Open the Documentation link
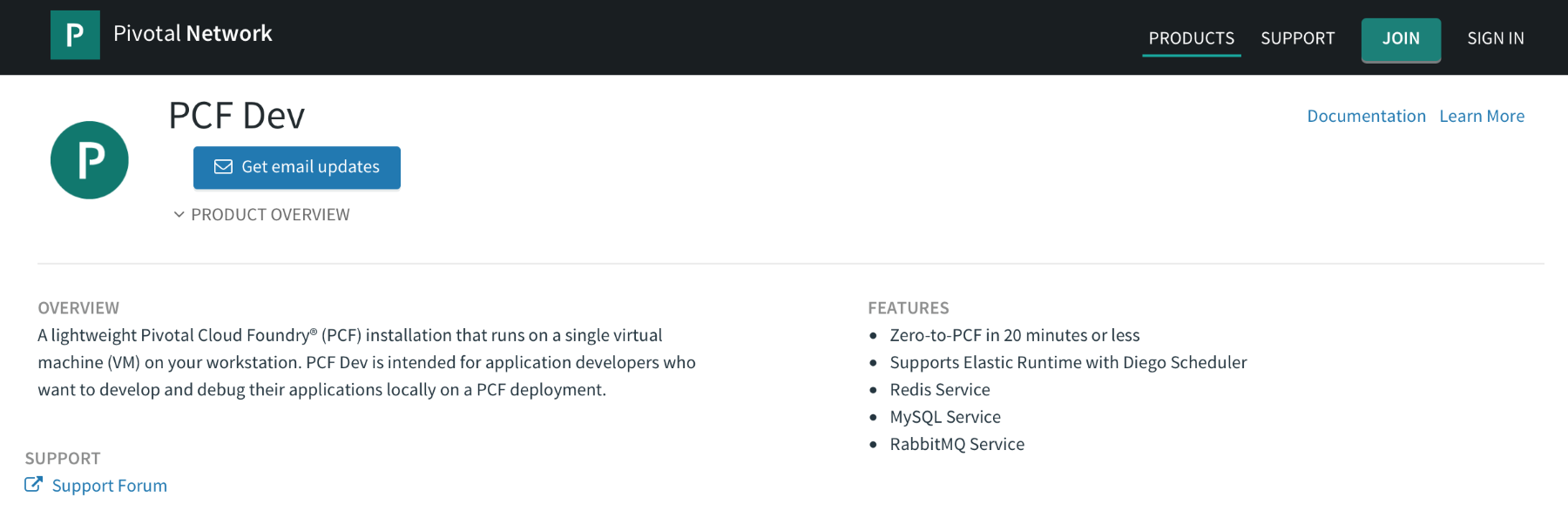The height and width of the screenshot is (524, 1568). tap(1366, 116)
